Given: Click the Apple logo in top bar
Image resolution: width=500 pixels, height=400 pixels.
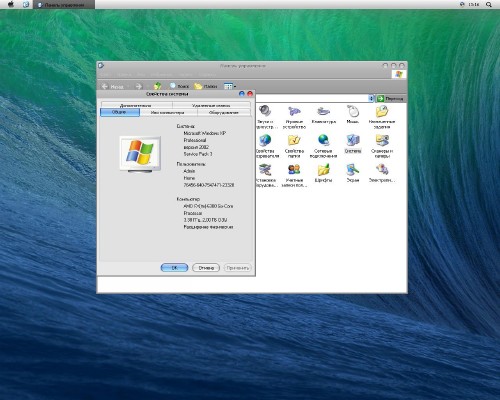Looking at the screenshot, I should 11,4.
